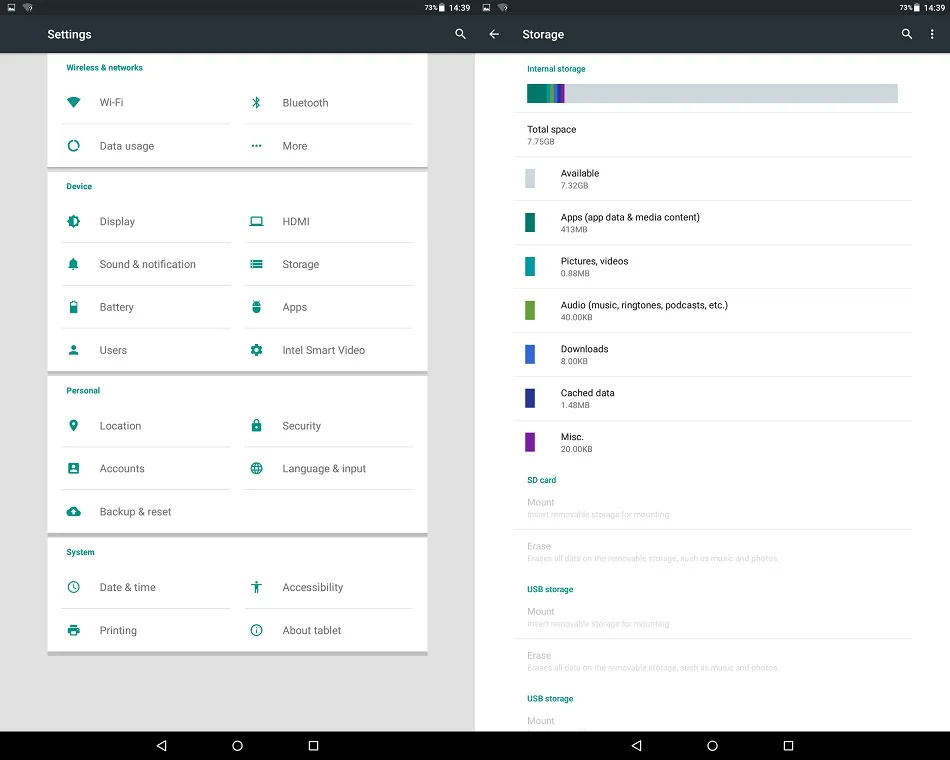950x760 pixels.
Task: Open Pictures, videos storage entry
Action: [x=712, y=267]
